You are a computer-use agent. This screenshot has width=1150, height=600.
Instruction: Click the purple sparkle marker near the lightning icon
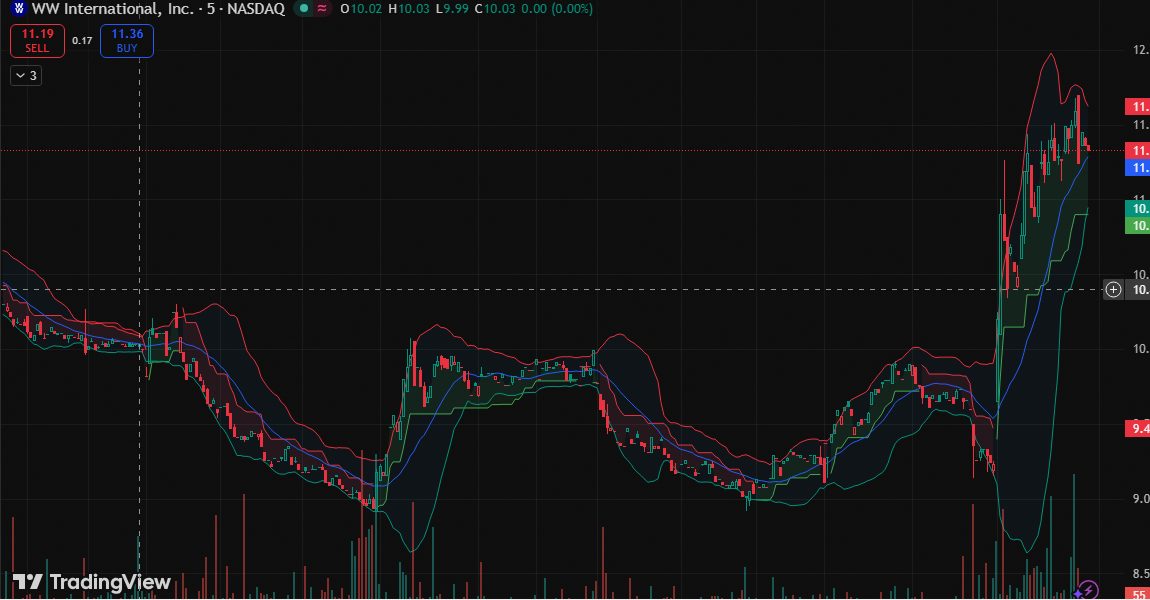tap(1078, 593)
